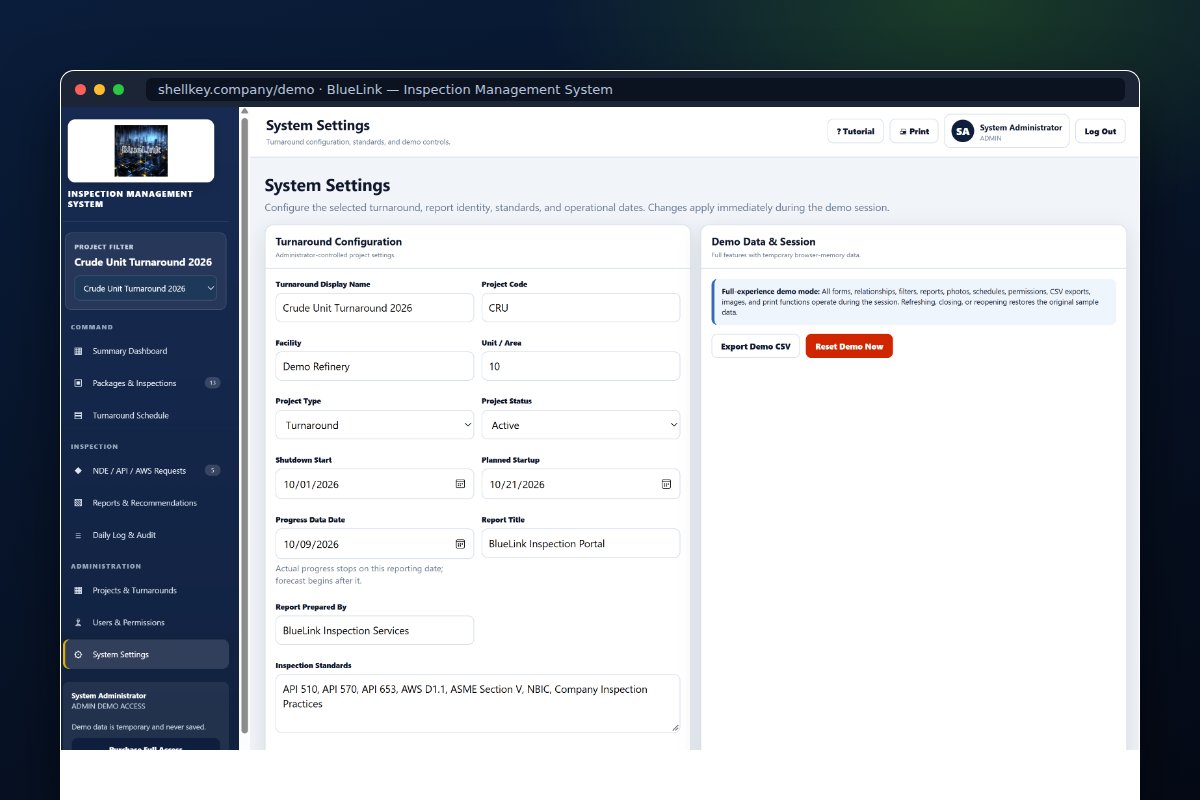
Task: Click the Turnaround Schedule sidebar icon
Action: [79, 415]
